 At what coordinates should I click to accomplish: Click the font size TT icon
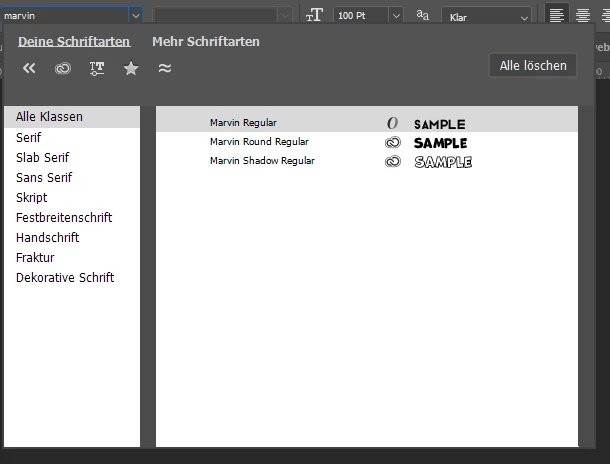(314, 16)
